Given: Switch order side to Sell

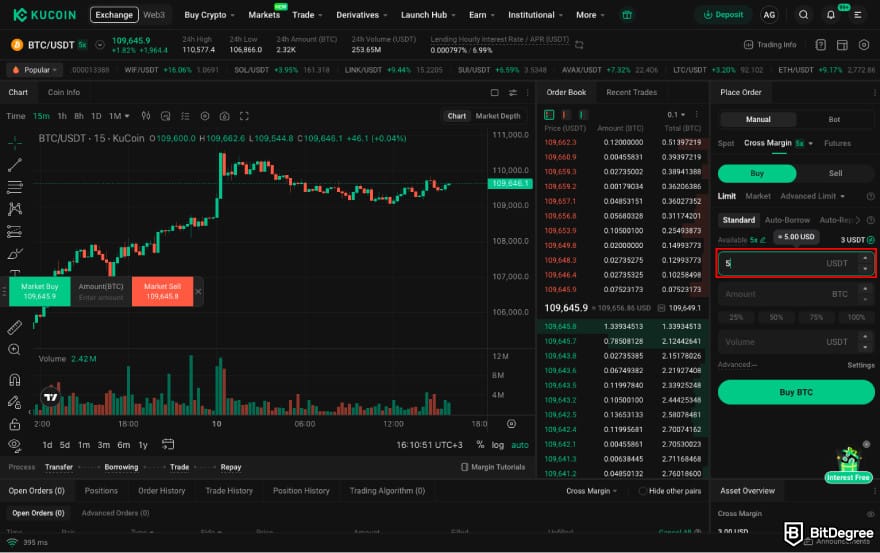Looking at the screenshot, I should coord(835,173).
